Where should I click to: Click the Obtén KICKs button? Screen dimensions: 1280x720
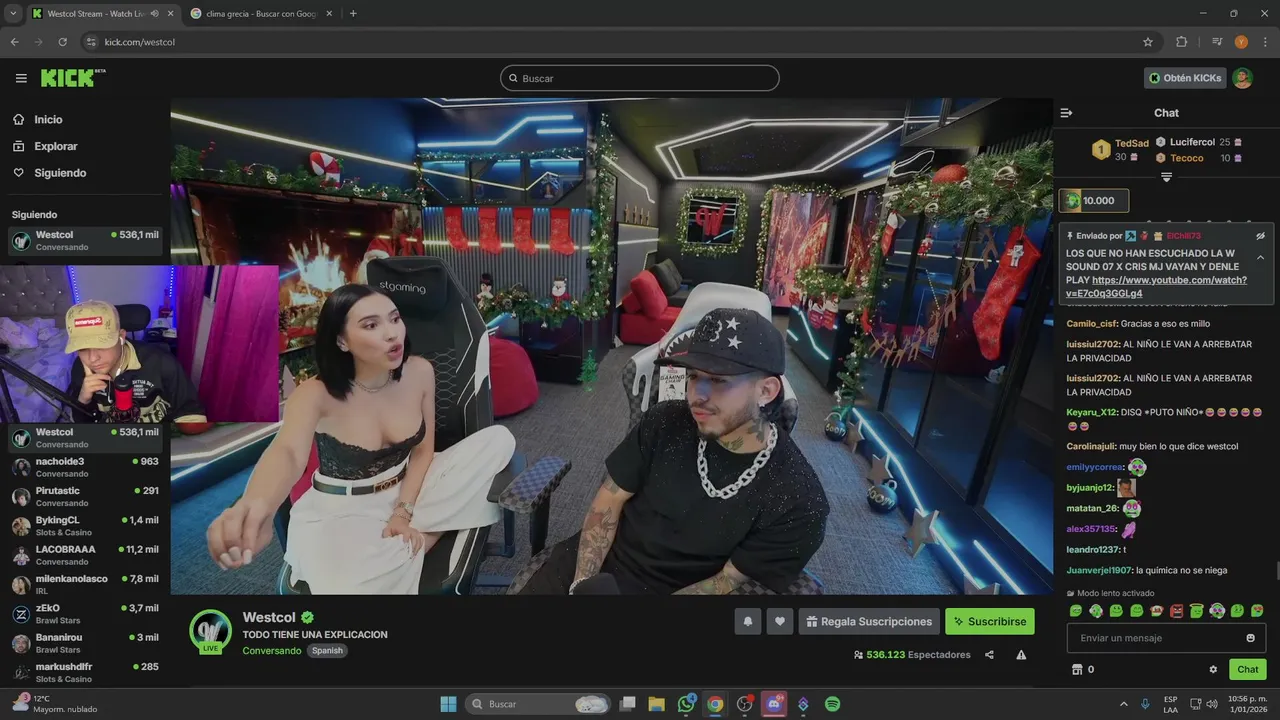point(1185,78)
